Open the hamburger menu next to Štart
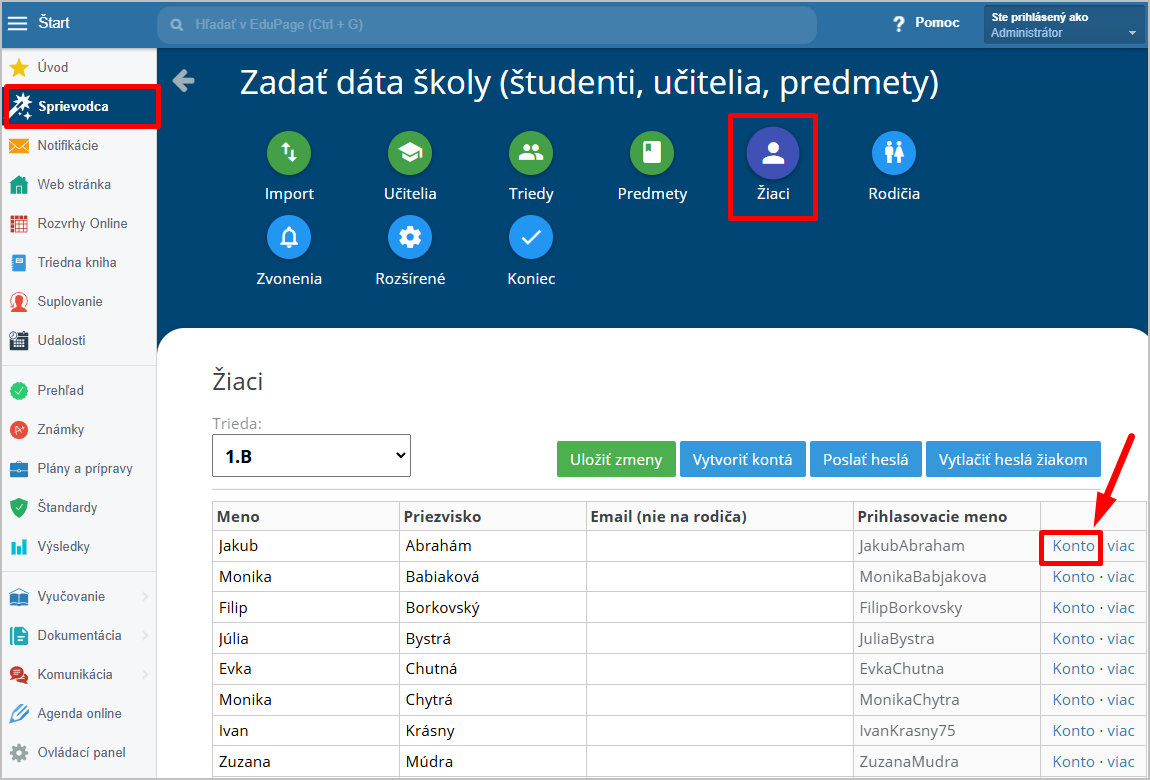Viewport: 1150px width, 780px height. (18, 23)
